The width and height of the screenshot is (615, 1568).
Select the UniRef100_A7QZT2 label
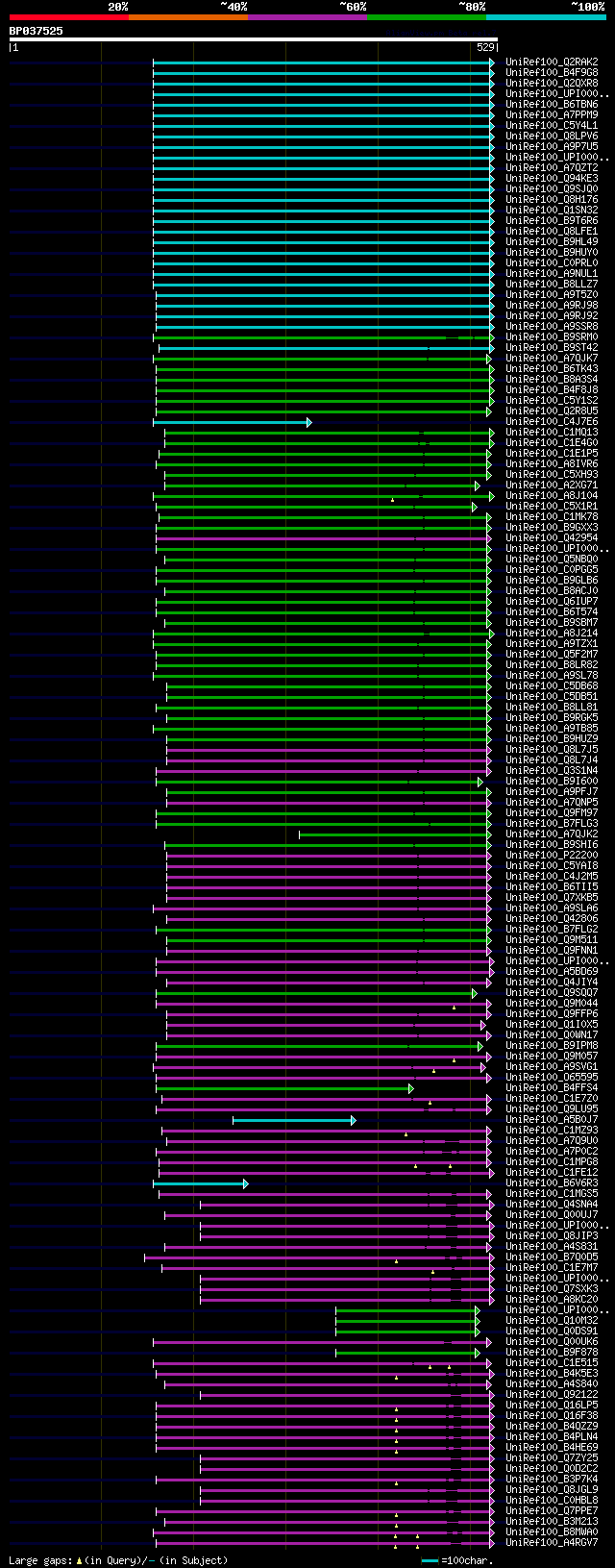[x=552, y=168]
